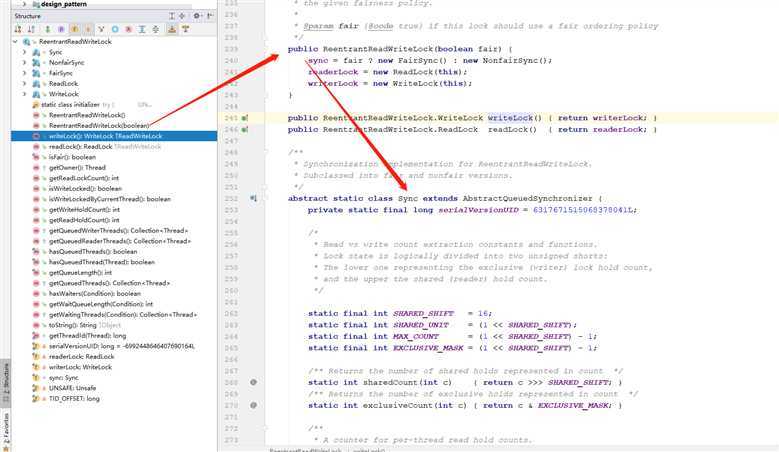779x452 pixels.
Task: Expand the WriteLock class node
Action: pyautogui.click(x=24, y=94)
